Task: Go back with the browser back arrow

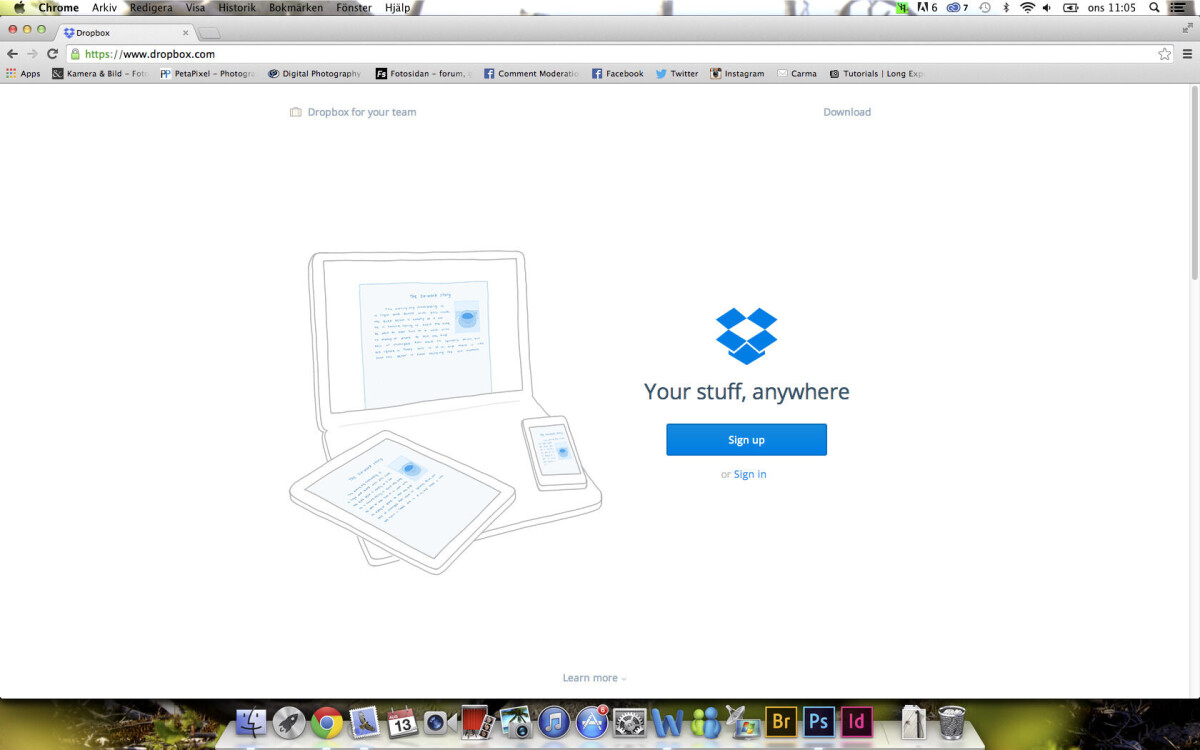Action: tap(12, 54)
